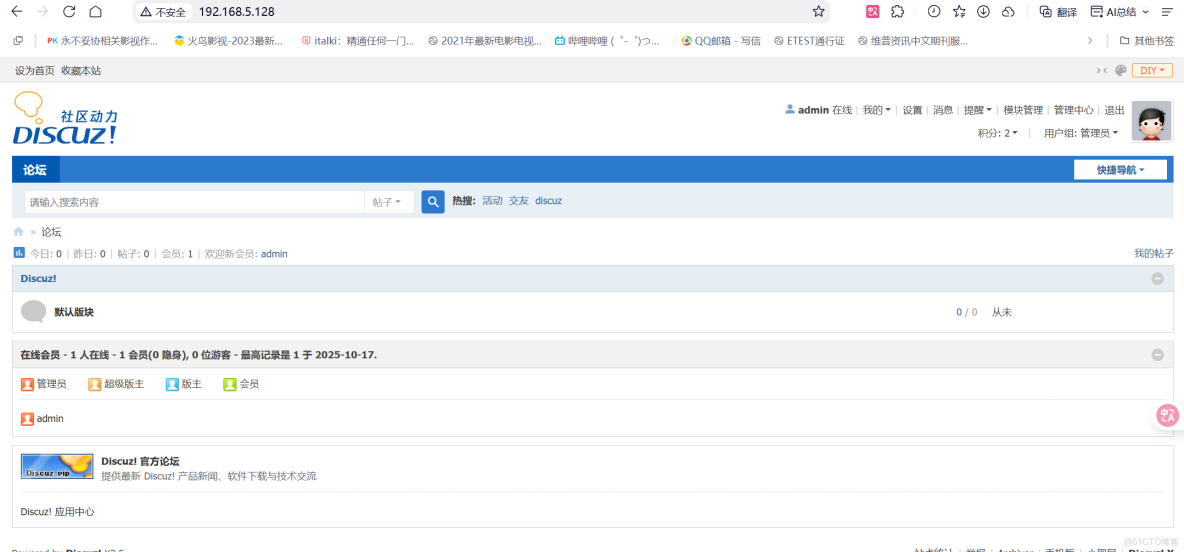Open browser home page icon
1184x552 pixels.
pyautogui.click(x=95, y=11)
